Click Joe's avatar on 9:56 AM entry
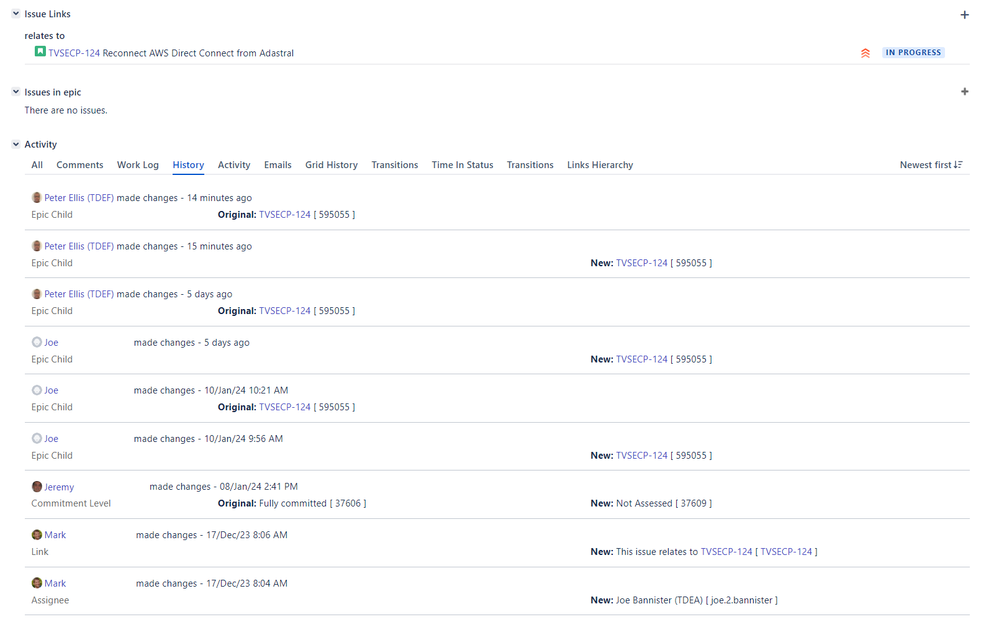The image size is (999, 620). [x=37, y=438]
